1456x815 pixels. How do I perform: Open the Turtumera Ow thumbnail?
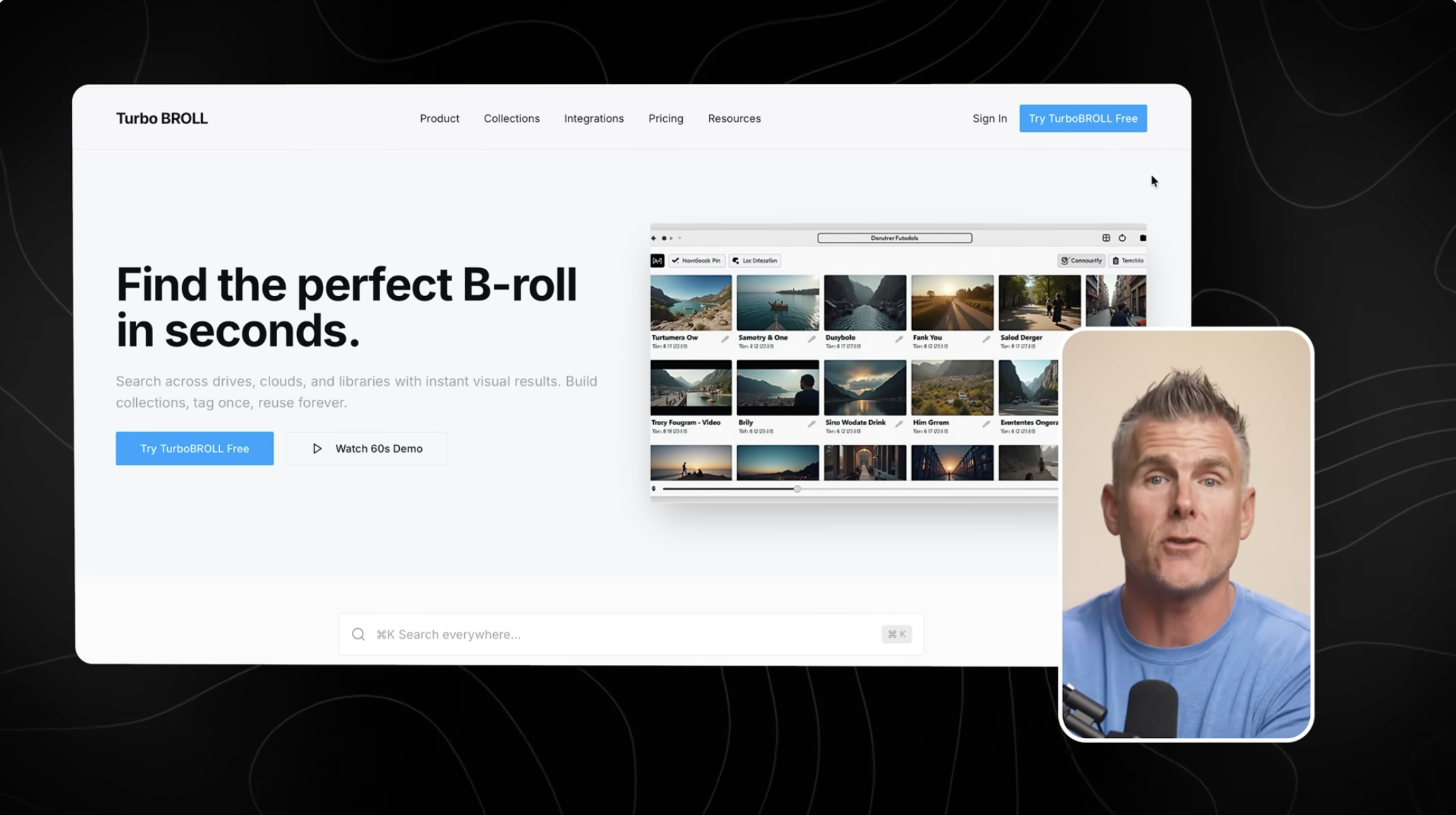[691, 302]
